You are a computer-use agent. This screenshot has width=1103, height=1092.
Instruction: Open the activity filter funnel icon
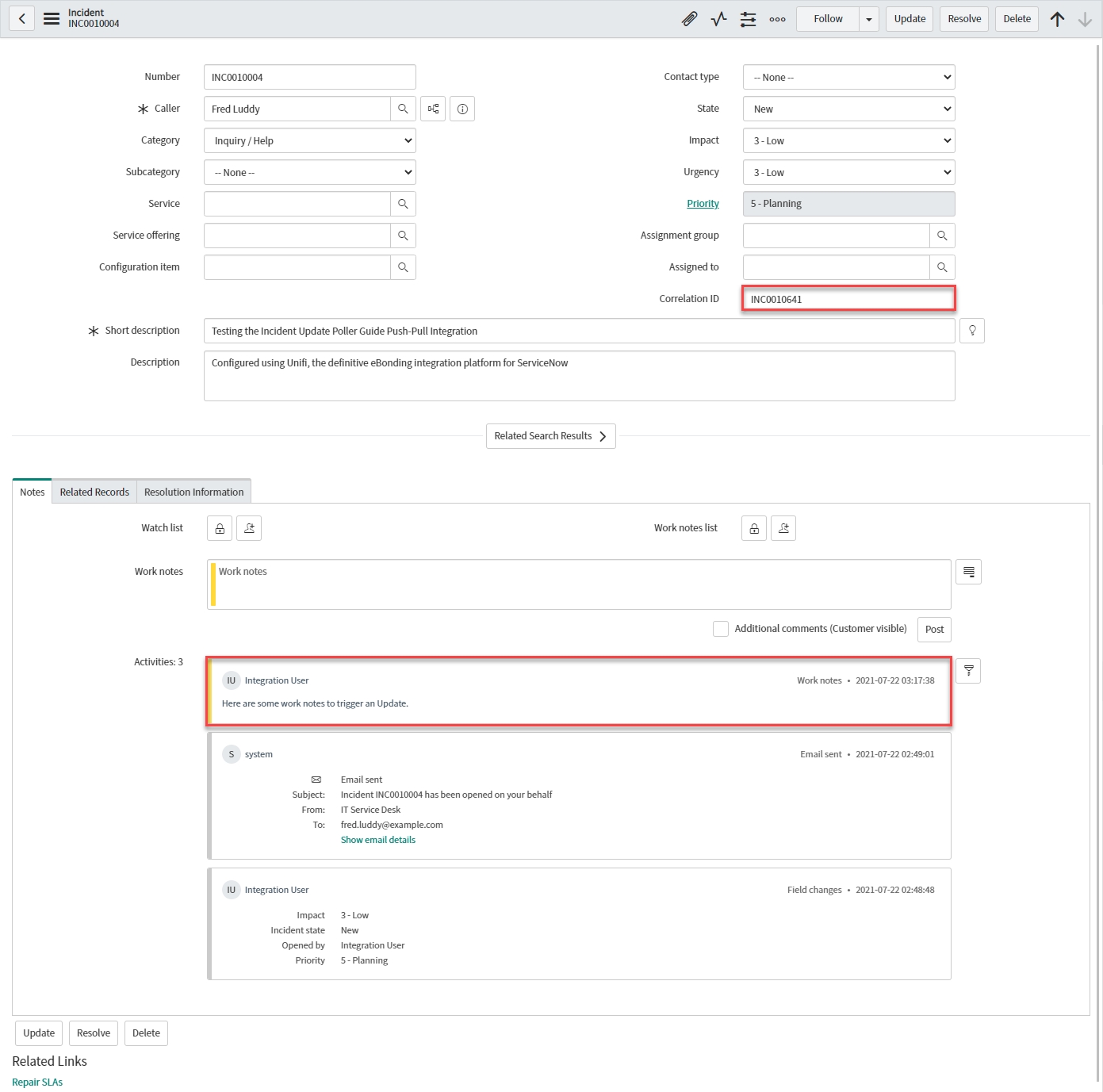pyautogui.click(x=968, y=671)
